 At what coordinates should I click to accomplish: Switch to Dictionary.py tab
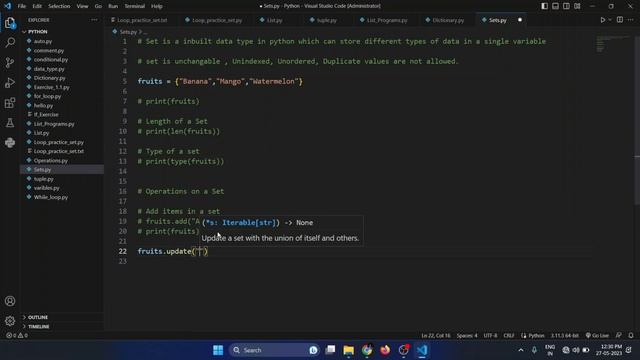point(448,20)
